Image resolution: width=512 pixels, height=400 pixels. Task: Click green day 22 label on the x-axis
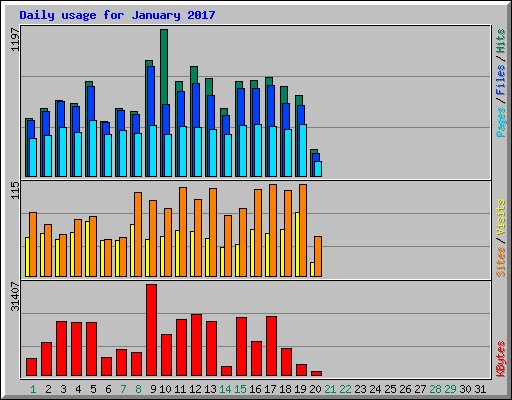[x=345, y=389]
